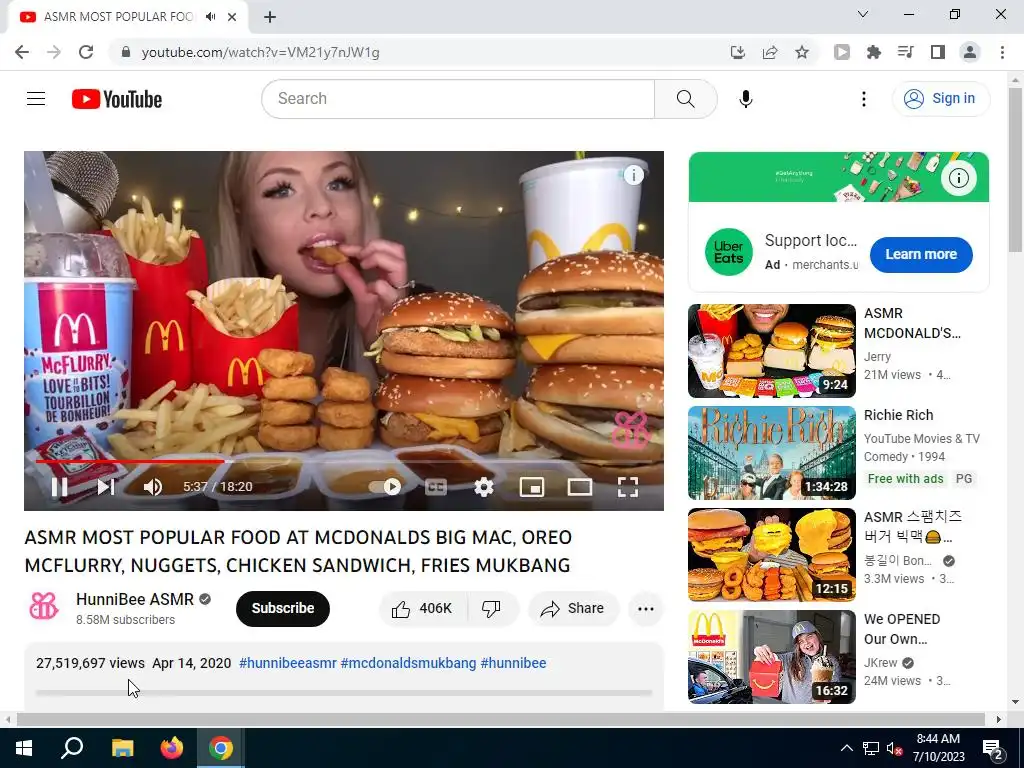This screenshot has width=1024, height=768.
Task: Open the Richie Rich title link
Action: pyautogui.click(x=898, y=415)
